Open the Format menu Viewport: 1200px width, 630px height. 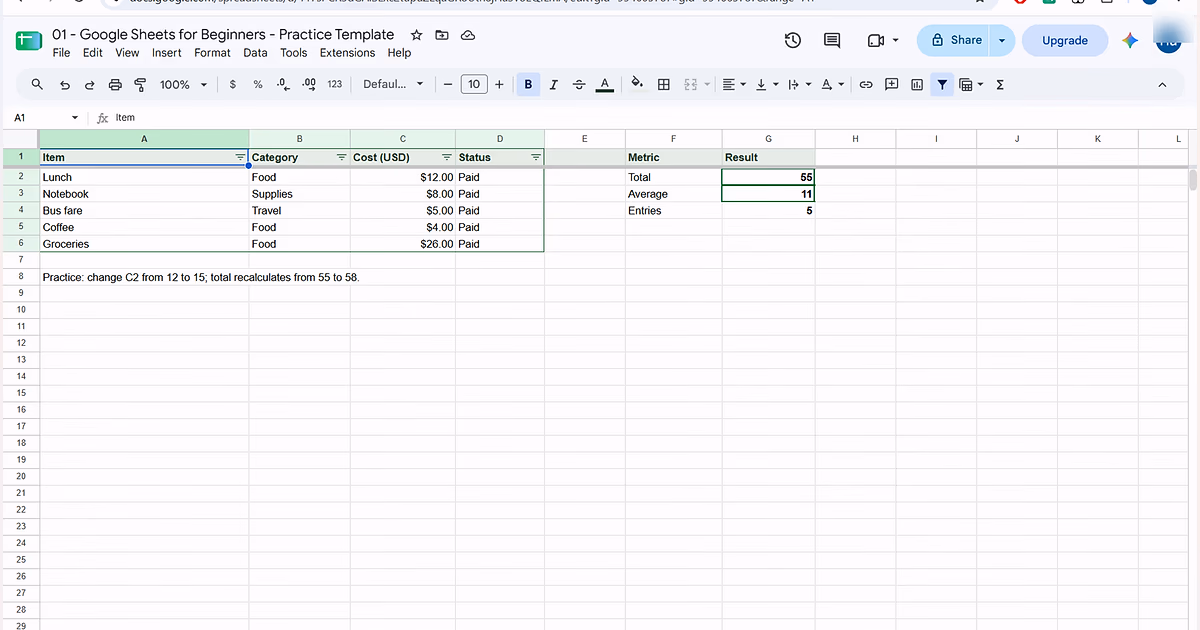click(x=212, y=53)
